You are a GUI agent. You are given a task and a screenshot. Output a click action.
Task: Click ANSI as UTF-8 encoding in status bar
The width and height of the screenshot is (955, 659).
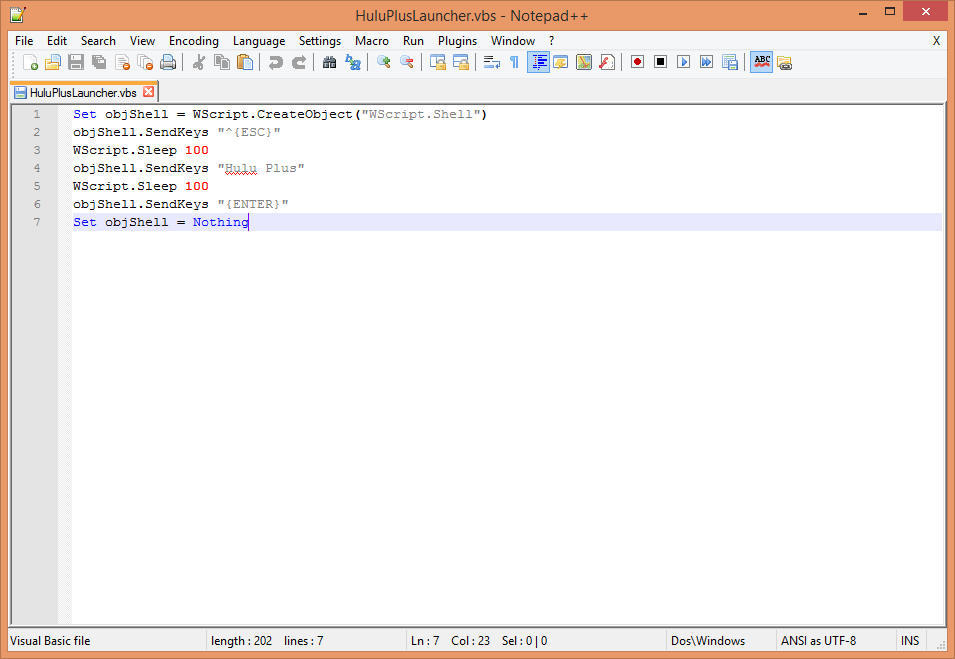[819, 641]
